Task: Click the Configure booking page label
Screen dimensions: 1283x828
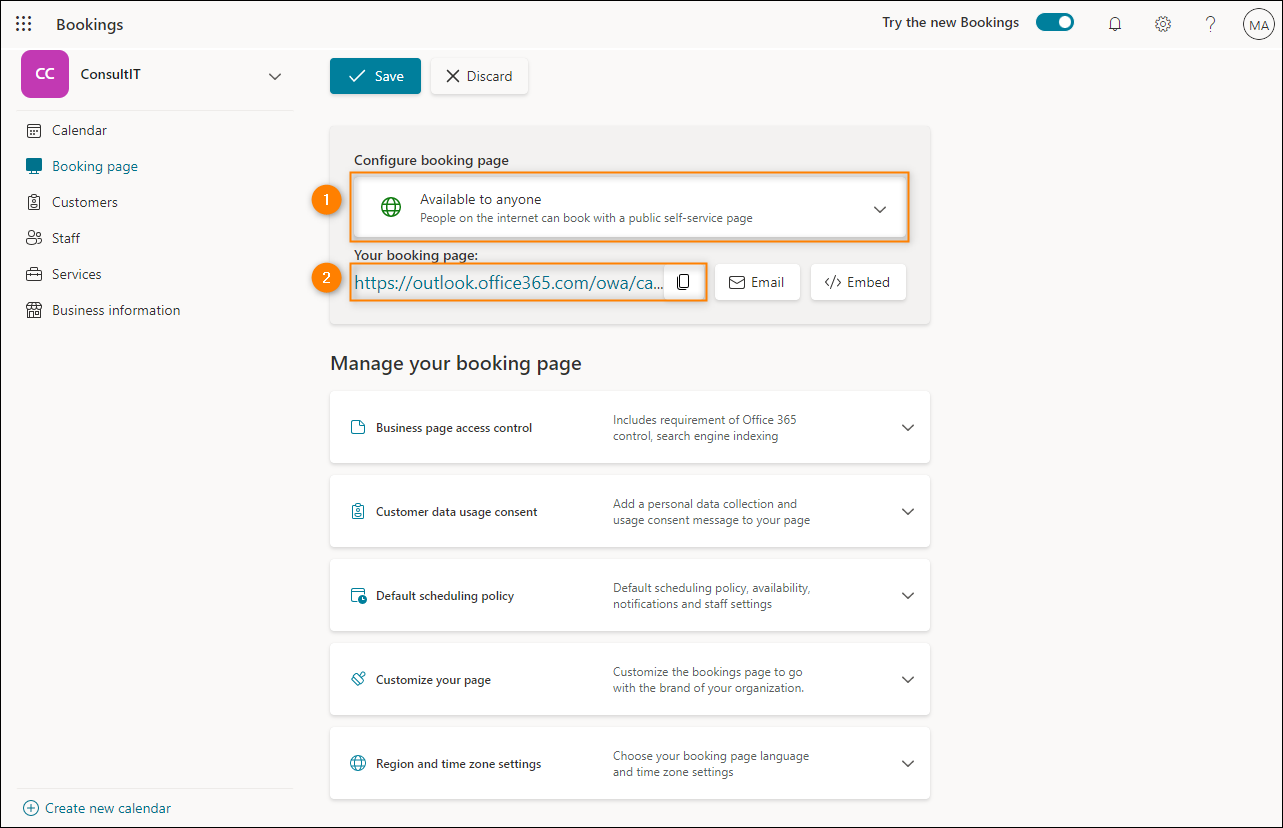Action: pos(431,160)
